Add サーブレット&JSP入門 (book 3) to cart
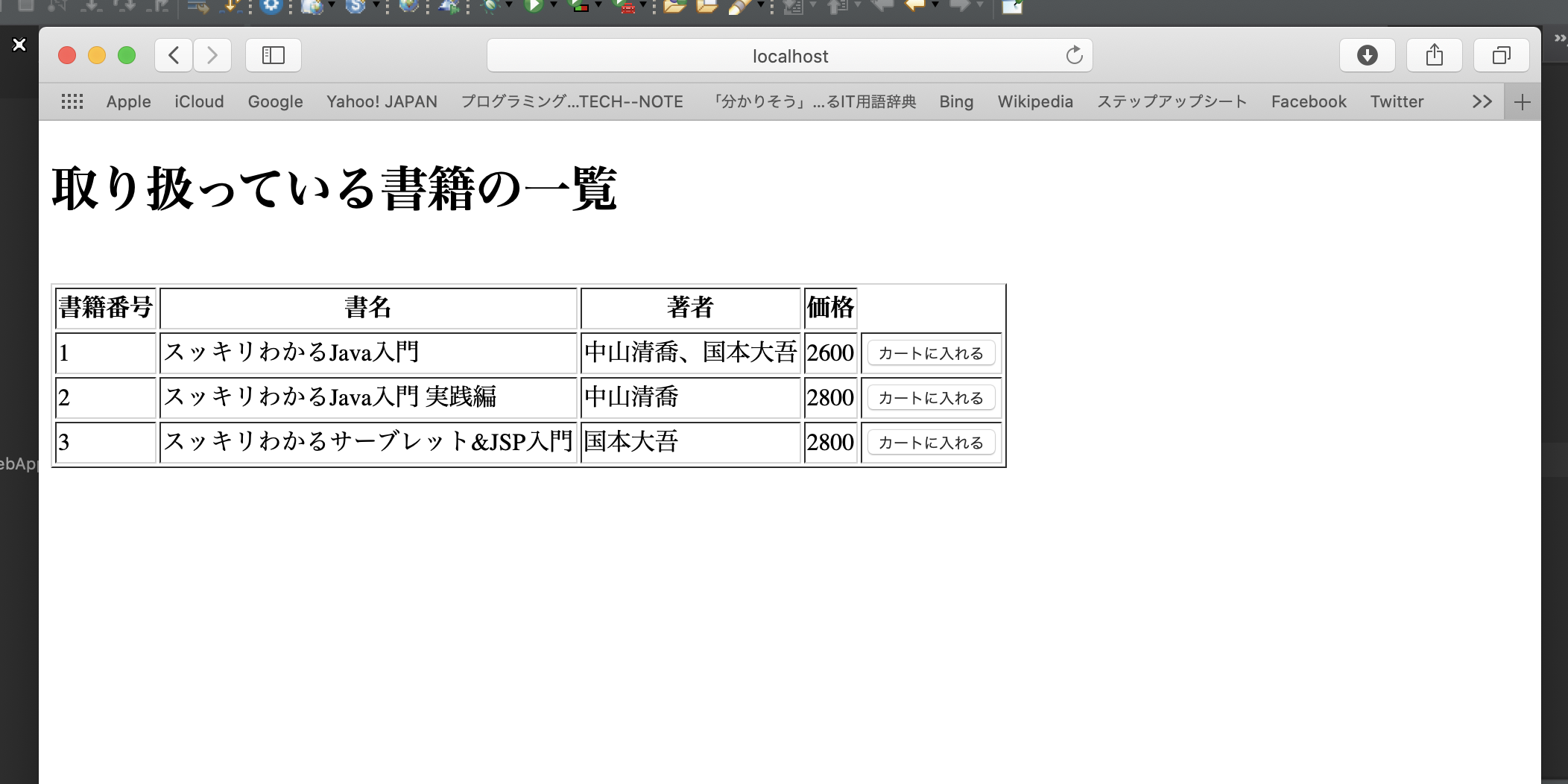Image resolution: width=1568 pixels, height=784 pixels. pyautogui.click(x=931, y=443)
